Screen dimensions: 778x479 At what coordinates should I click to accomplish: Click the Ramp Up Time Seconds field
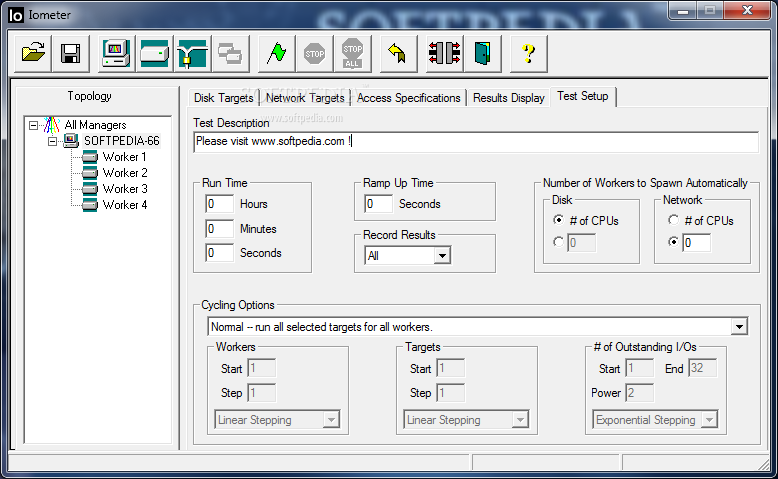click(x=378, y=204)
